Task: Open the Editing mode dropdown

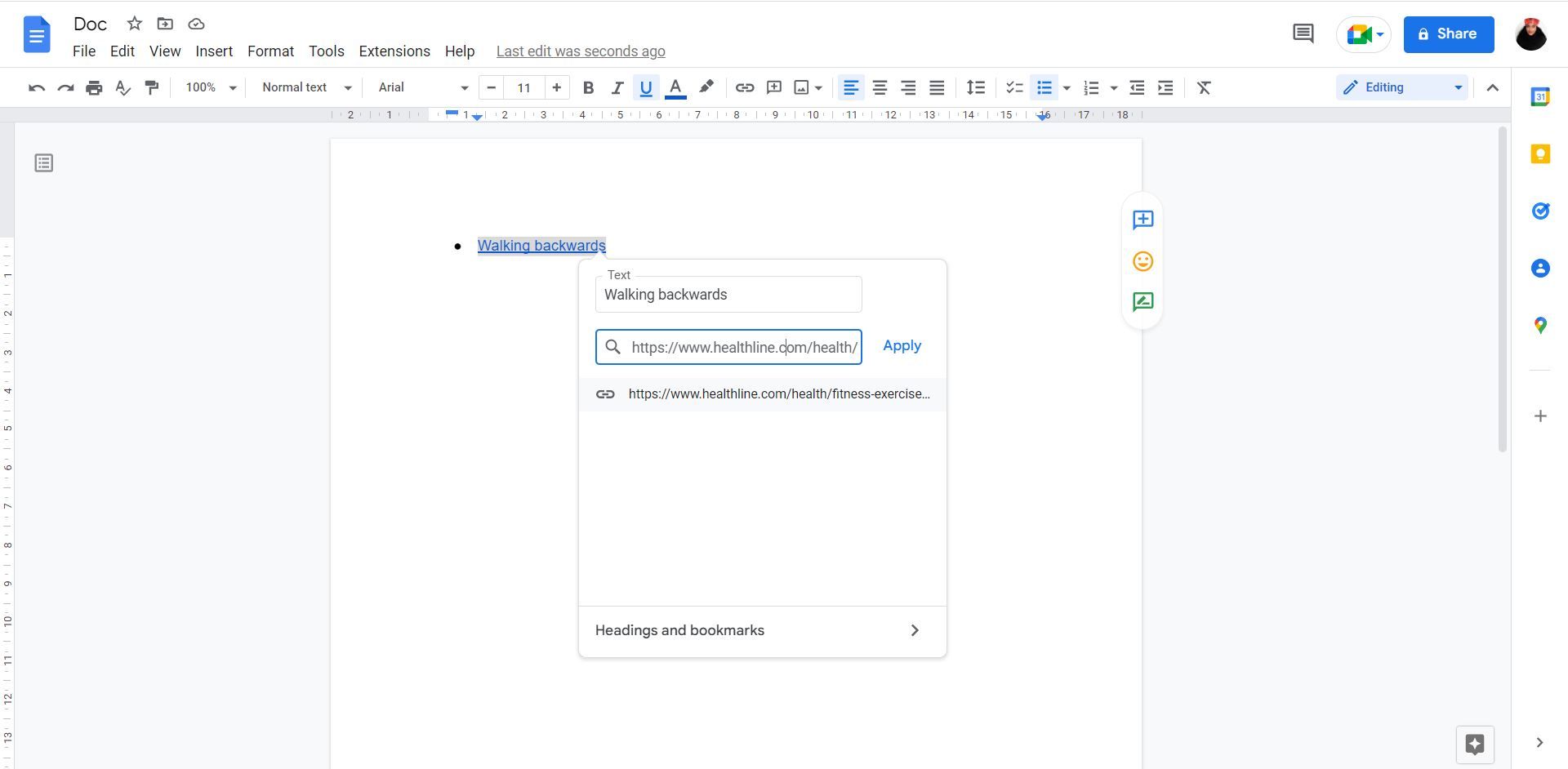Action: [1401, 87]
